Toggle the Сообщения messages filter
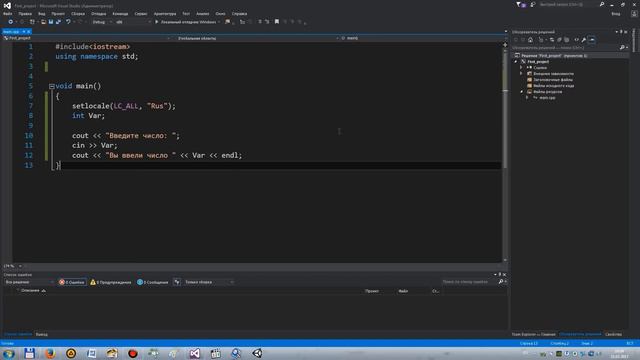 pyautogui.click(x=153, y=282)
